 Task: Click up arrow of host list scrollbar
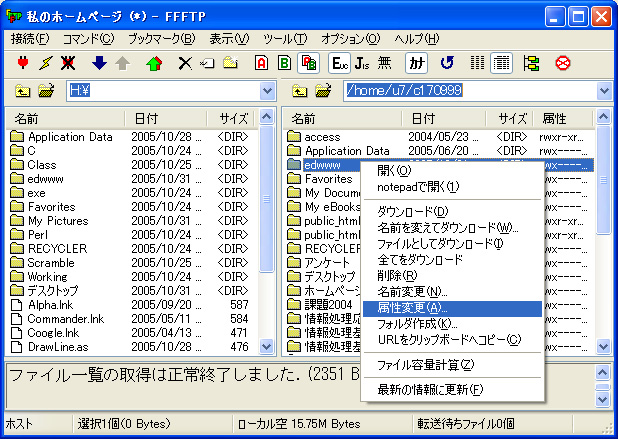(x=603, y=117)
